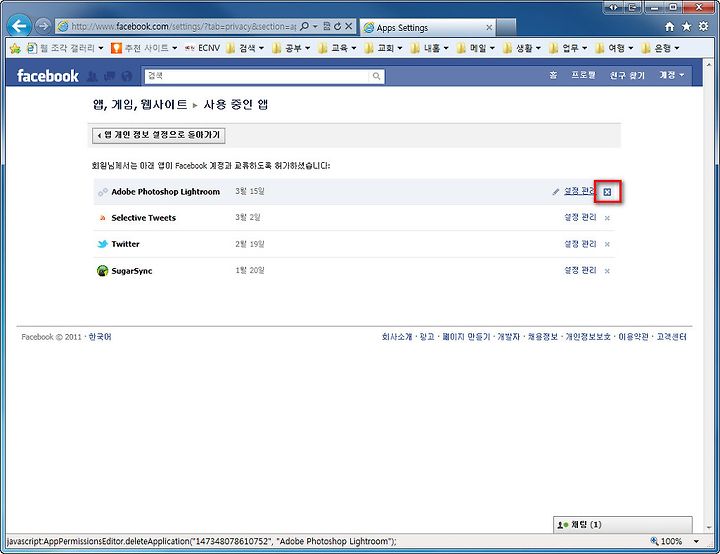Open browser Home icon
Screen dimensions: 720x554
[669, 27]
